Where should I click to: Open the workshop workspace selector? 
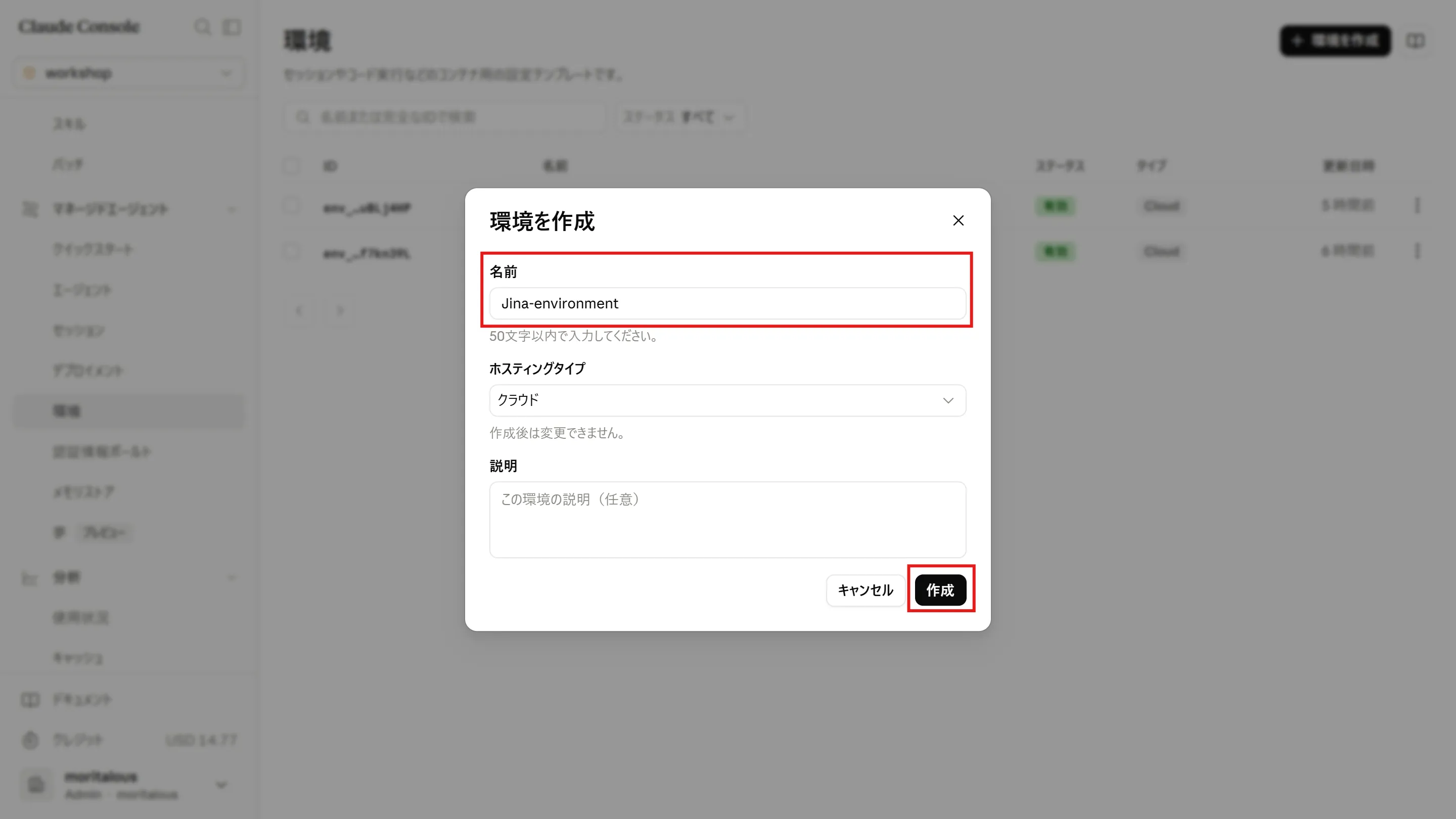129,73
